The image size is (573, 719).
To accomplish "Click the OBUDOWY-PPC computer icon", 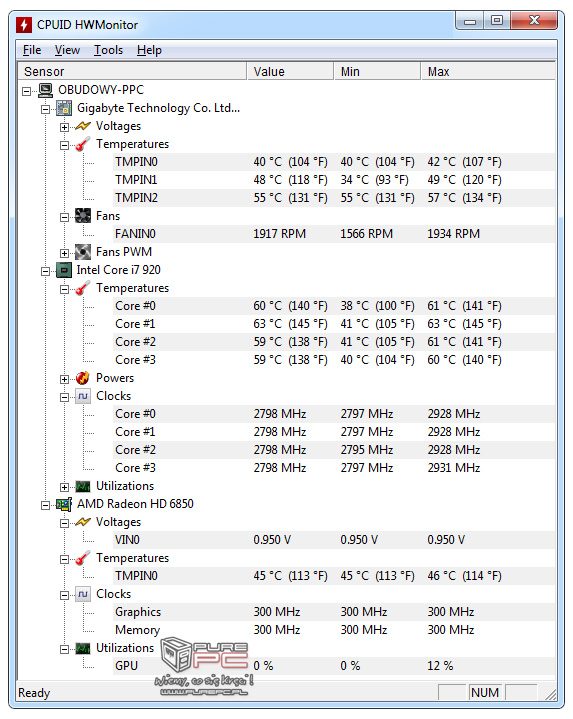I will pos(45,90).
